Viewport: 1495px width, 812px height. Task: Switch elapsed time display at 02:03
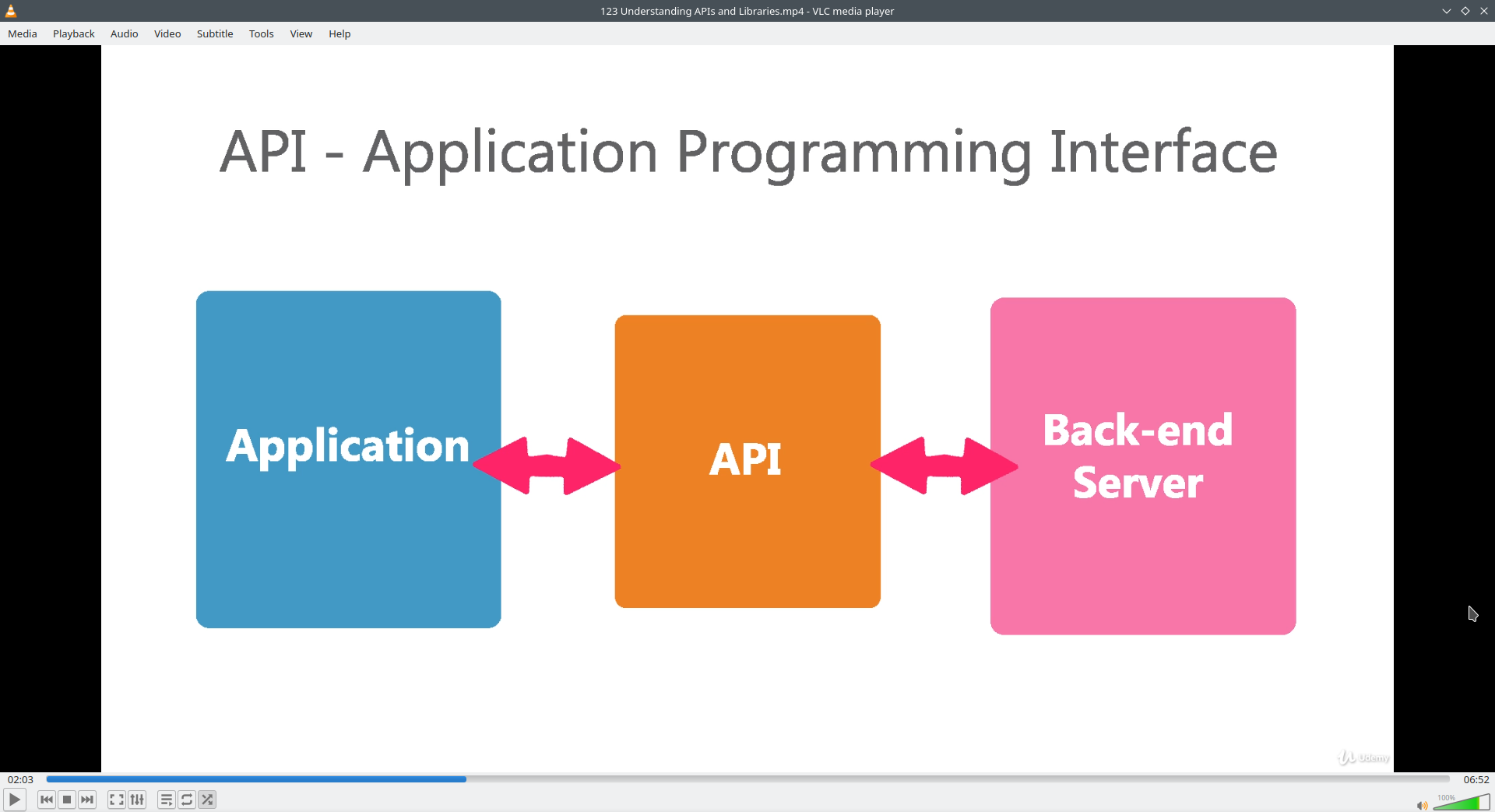pos(21,779)
